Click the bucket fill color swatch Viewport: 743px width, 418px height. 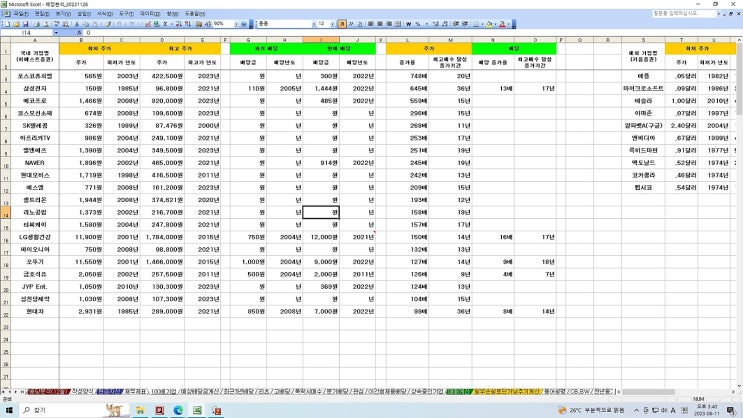coord(489,24)
